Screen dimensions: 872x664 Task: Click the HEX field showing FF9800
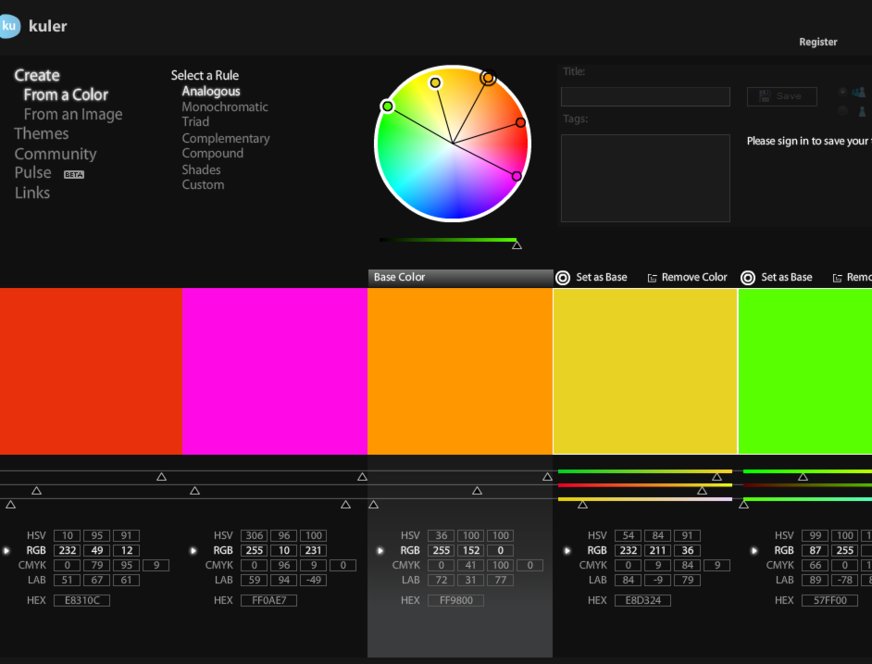tap(455, 600)
